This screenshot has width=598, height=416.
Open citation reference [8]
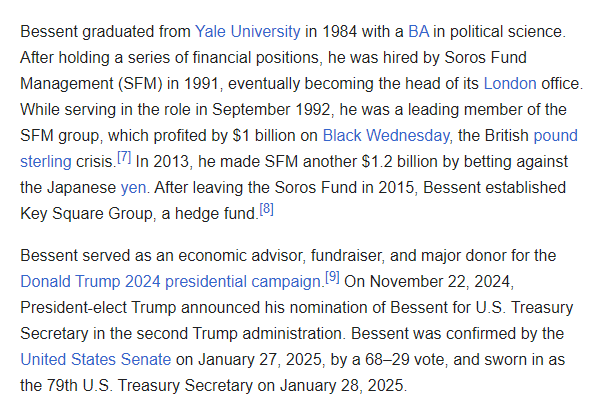click(267, 209)
